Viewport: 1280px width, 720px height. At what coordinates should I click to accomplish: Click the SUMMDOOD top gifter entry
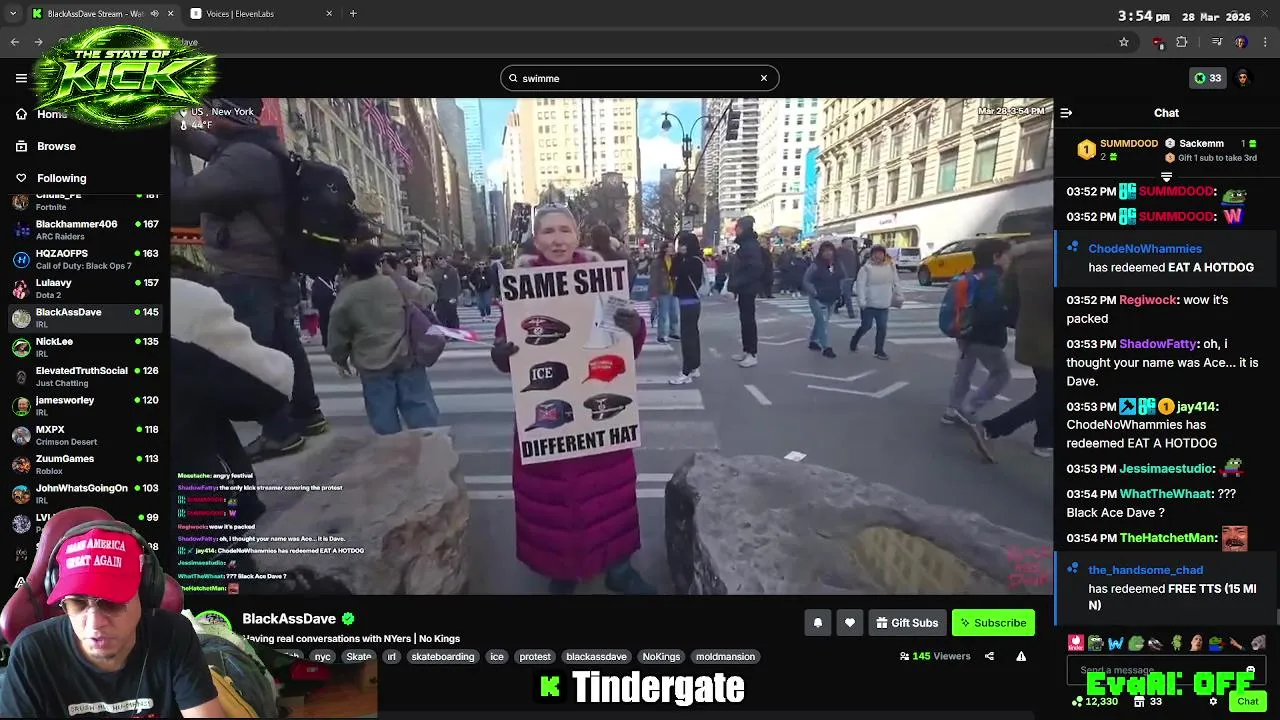1118,150
